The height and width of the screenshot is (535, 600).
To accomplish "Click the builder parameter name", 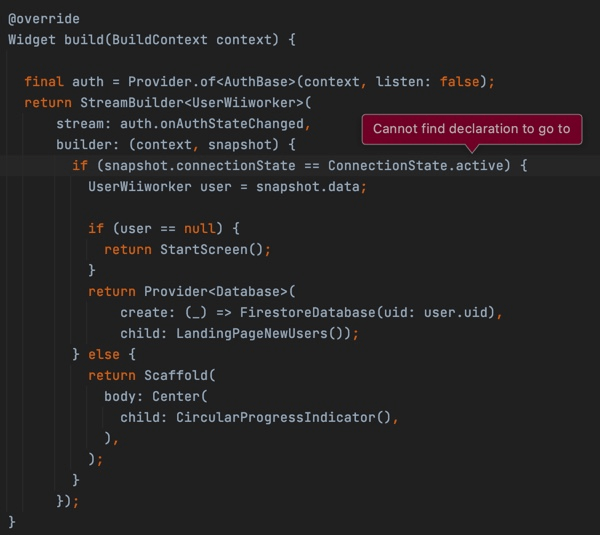I will pyautogui.click(x=83, y=145).
